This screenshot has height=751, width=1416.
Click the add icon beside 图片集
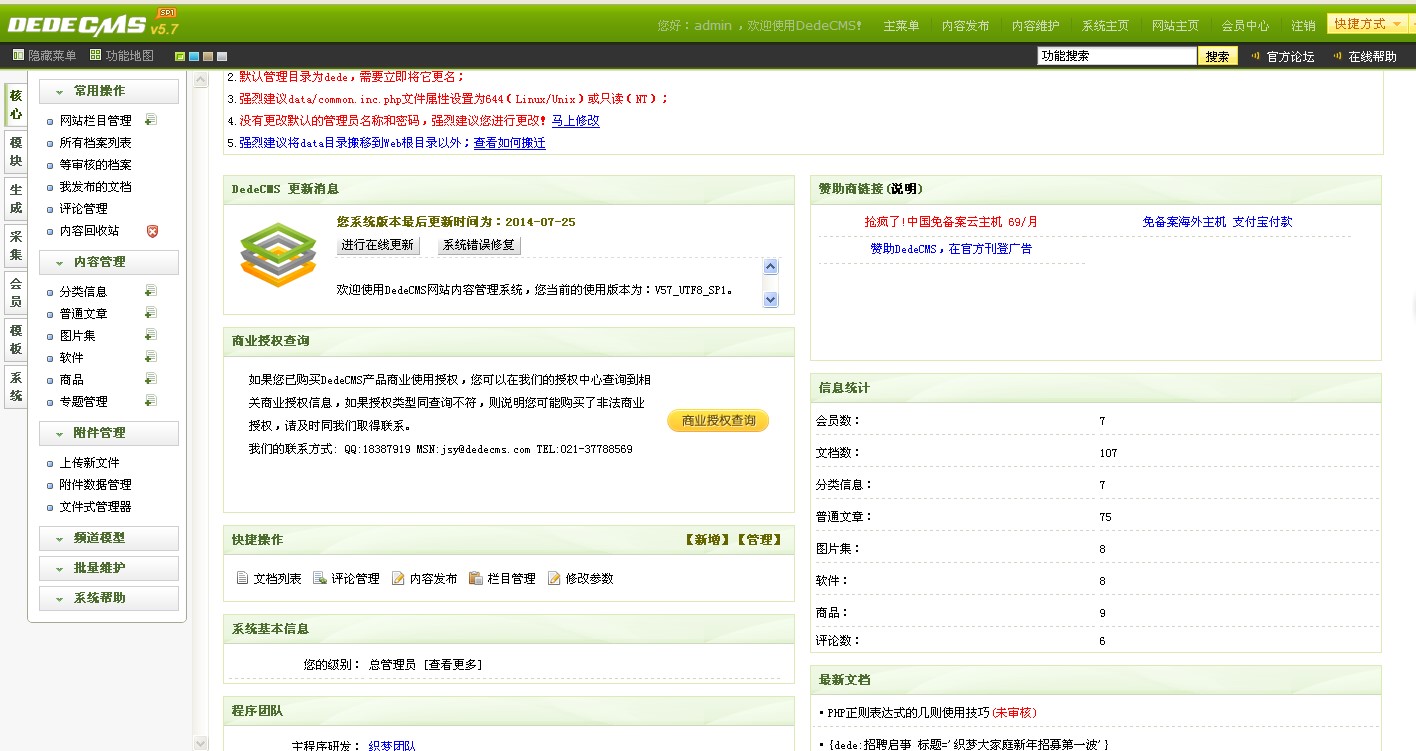[x=151, y=335]
